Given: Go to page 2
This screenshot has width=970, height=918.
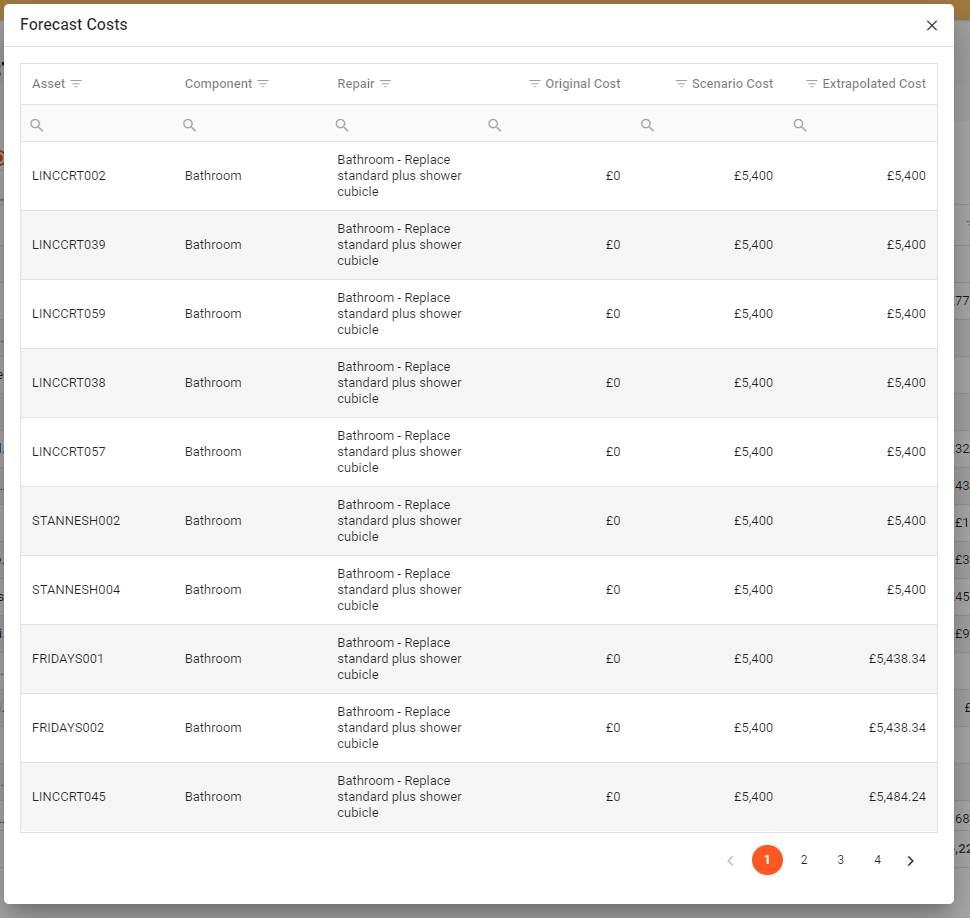Looking at the screenshot, I should pos(804,860).
